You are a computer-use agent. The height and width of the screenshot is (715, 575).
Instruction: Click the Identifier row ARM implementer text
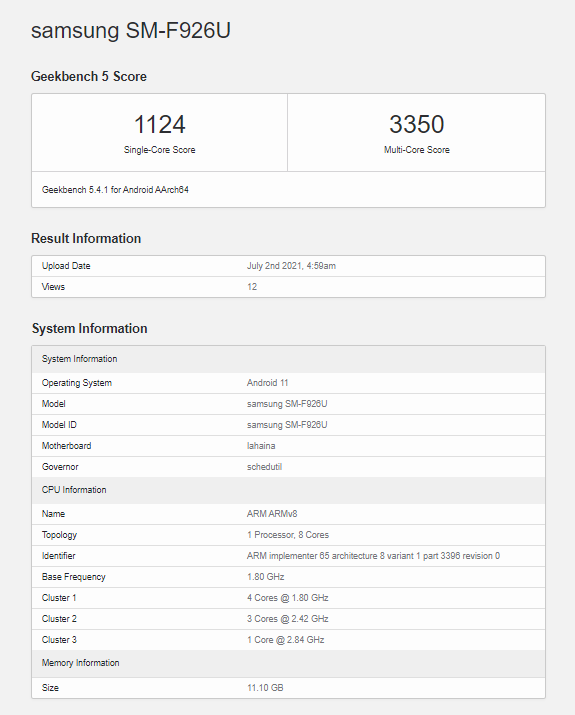click(373, 556)
